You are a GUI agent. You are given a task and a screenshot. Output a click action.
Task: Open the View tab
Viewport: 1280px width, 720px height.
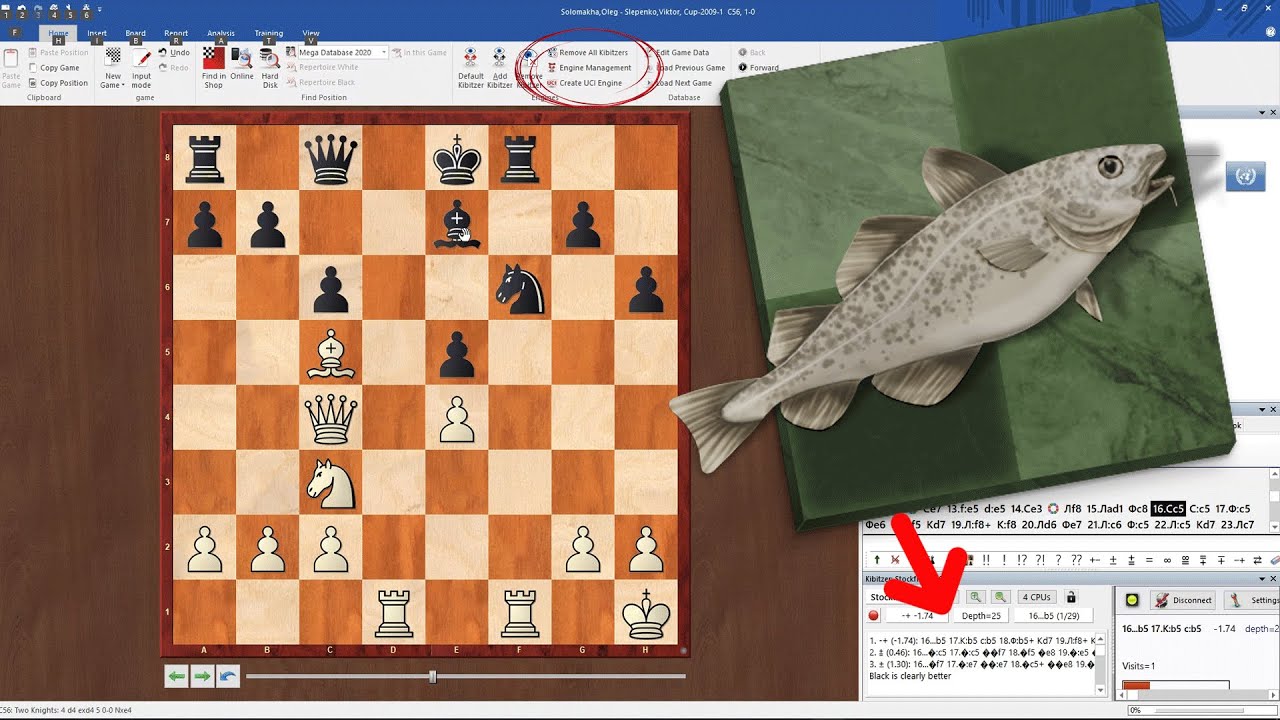[x=311, y=33]
